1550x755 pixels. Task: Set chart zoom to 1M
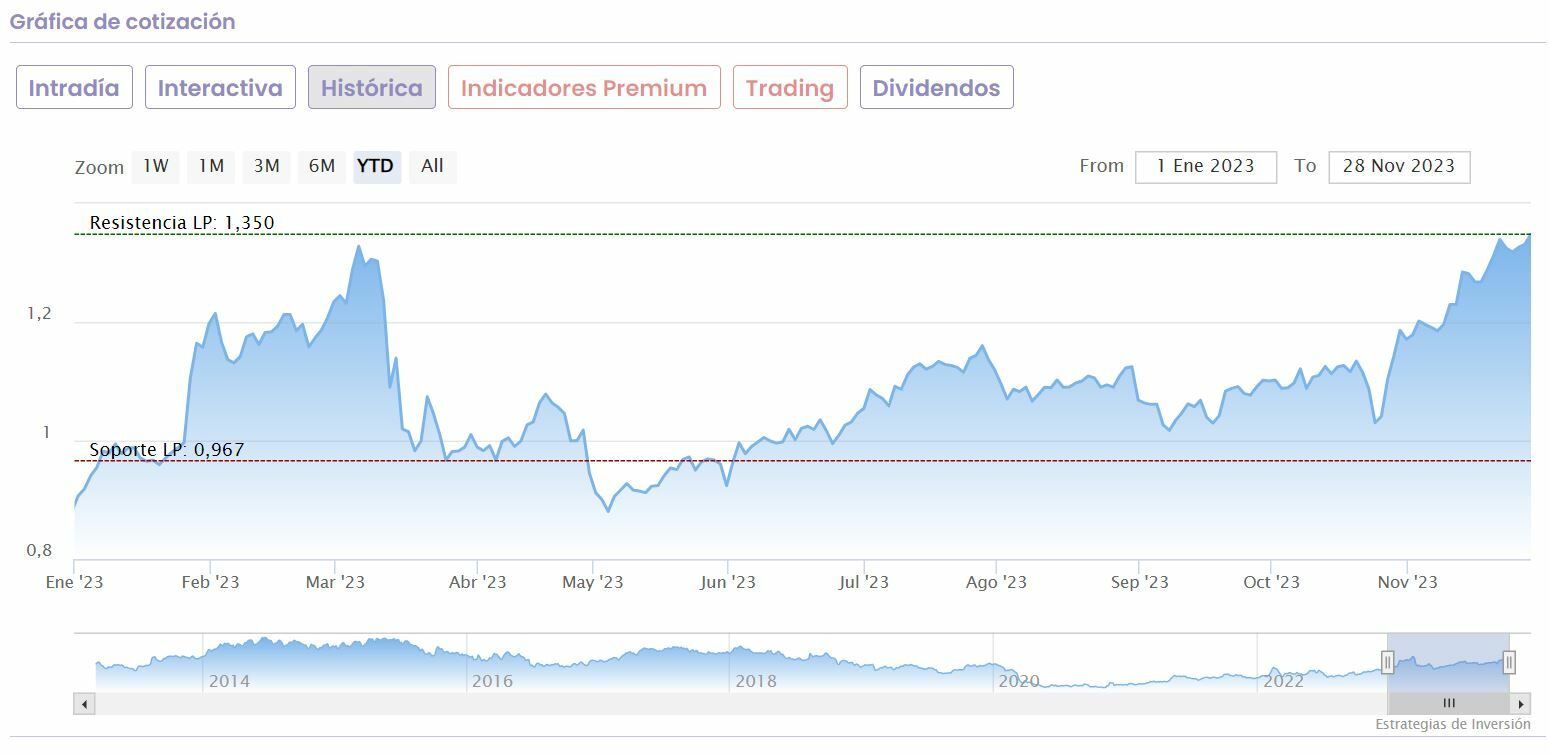211,166
